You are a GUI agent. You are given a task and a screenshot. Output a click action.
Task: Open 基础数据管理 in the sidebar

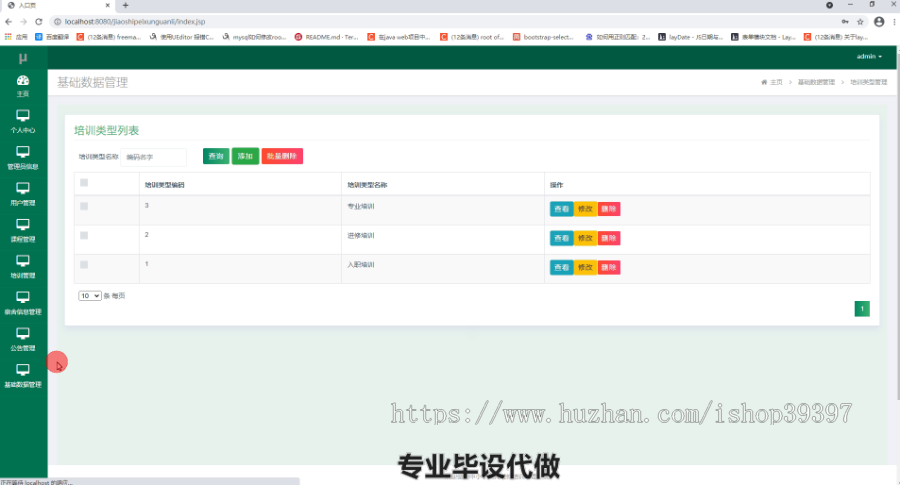[23, 375]
